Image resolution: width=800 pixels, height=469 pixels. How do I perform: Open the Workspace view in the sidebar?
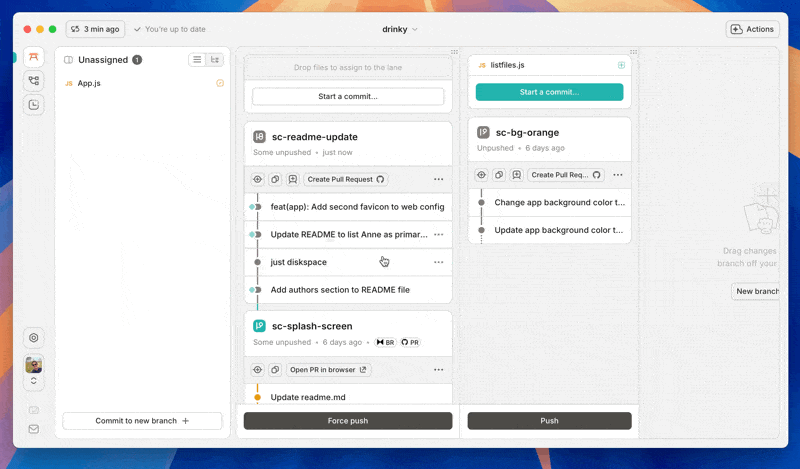point(34,57)
